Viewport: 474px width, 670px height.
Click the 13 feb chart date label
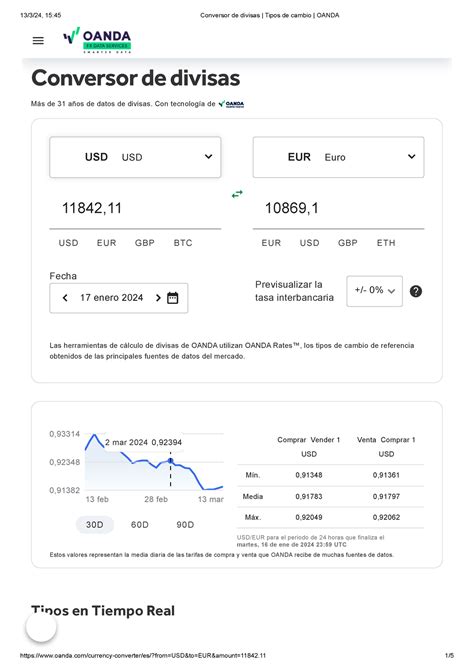[x=97, y=499]
